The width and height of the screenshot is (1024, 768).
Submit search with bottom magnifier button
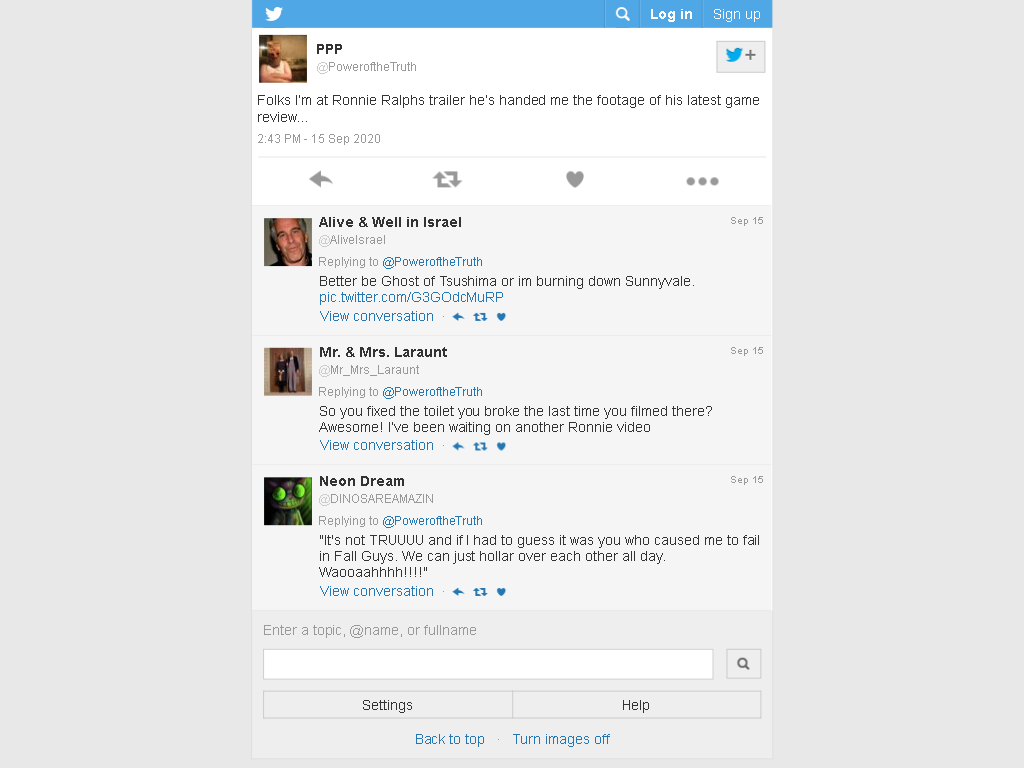tap(743, 664)
